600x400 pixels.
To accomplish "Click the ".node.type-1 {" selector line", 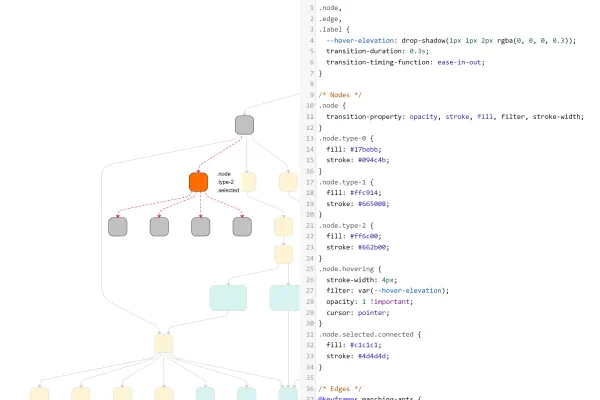I will point(346,182).
